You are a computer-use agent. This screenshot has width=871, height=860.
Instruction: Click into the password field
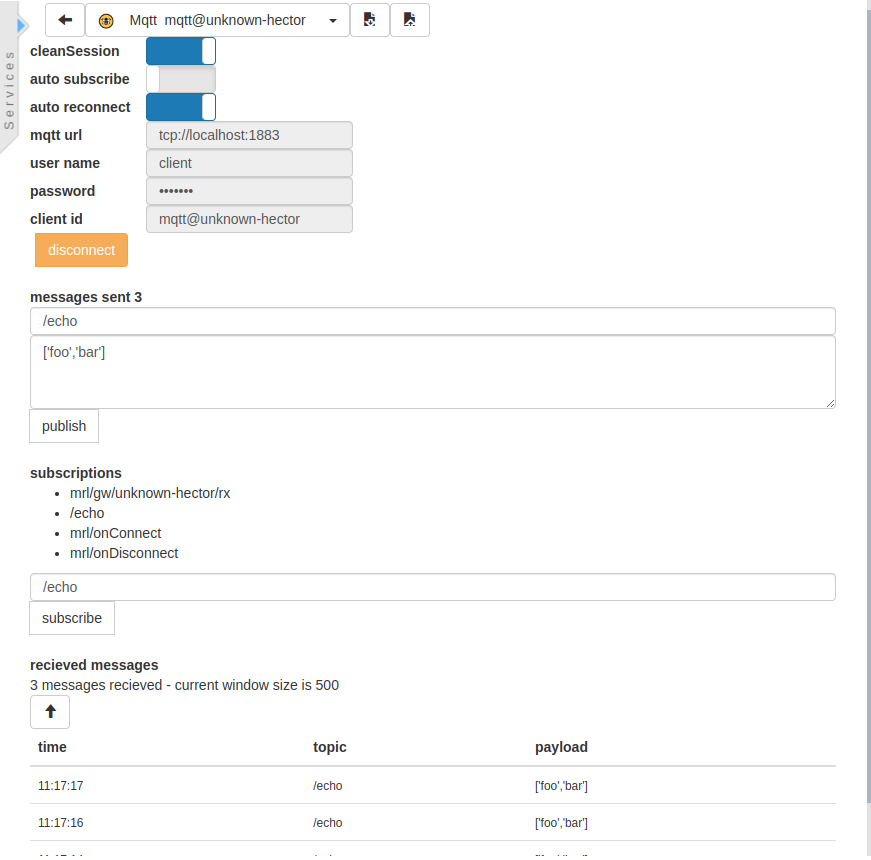pyautogui.click(x=249, y=191)
